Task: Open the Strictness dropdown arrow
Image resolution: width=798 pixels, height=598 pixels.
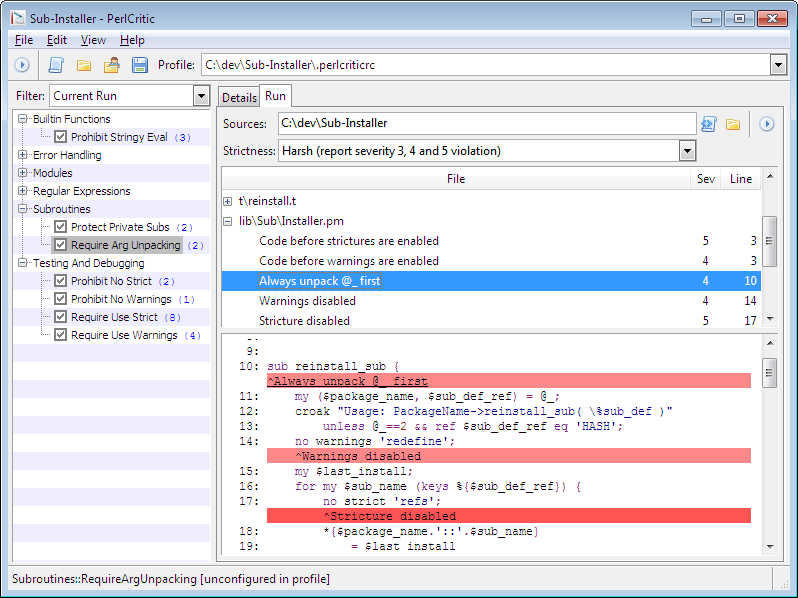Action: [x=687, y=151]
